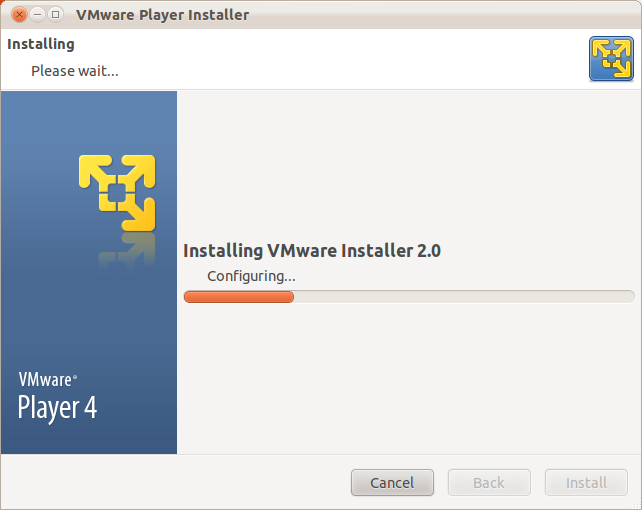Click the 'Player 4' text in sidebar

(x=57, y=408)
